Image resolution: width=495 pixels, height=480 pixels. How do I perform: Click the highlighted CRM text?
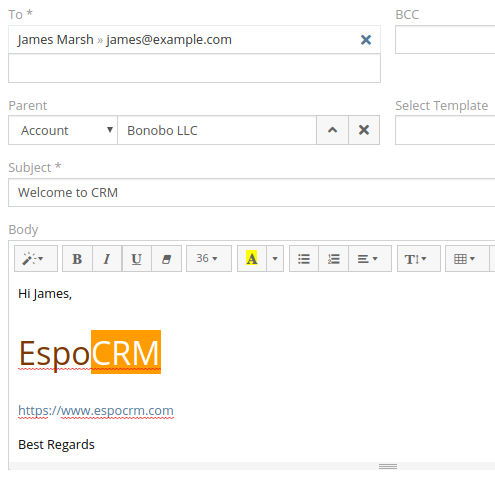[126, 352]
